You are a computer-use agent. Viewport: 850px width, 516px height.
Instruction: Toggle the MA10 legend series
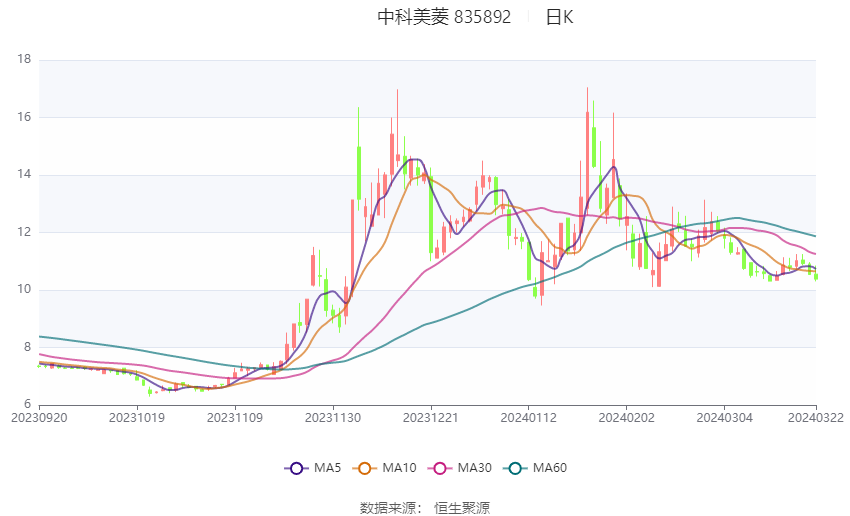point(384,468)
